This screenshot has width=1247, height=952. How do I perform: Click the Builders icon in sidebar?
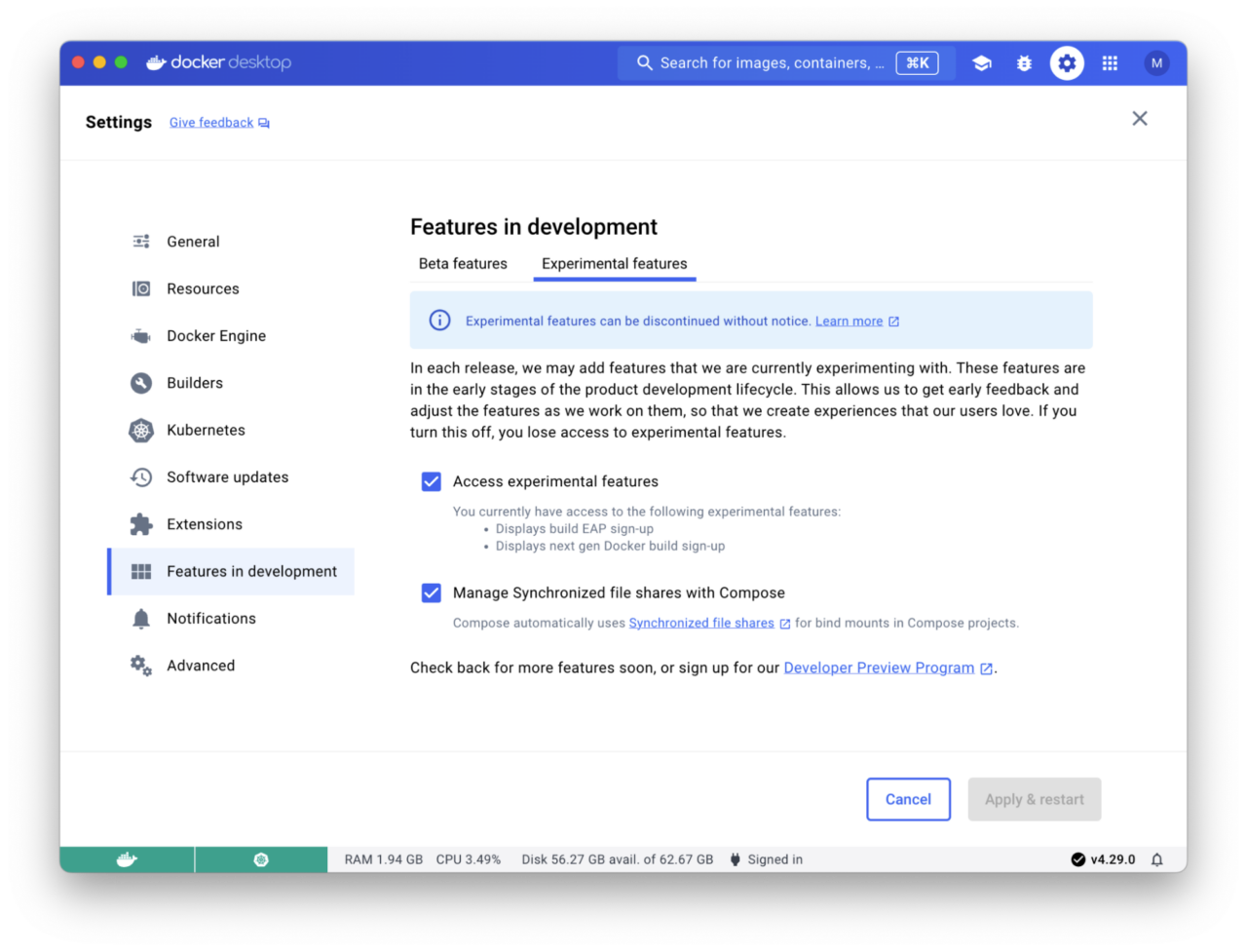pyautogui.click(x=141, y=383)
